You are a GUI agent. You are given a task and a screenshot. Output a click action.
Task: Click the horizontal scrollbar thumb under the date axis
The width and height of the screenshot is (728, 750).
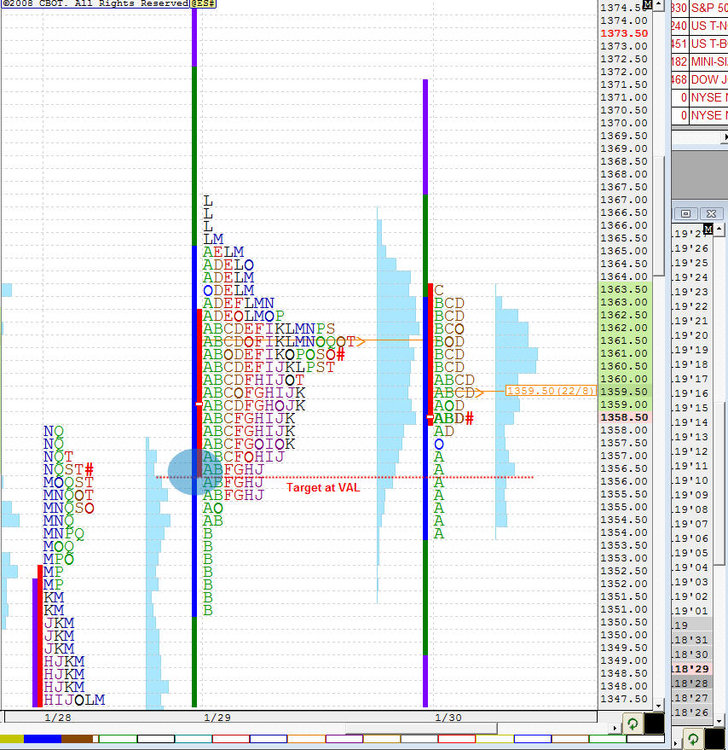click(421, 728)
